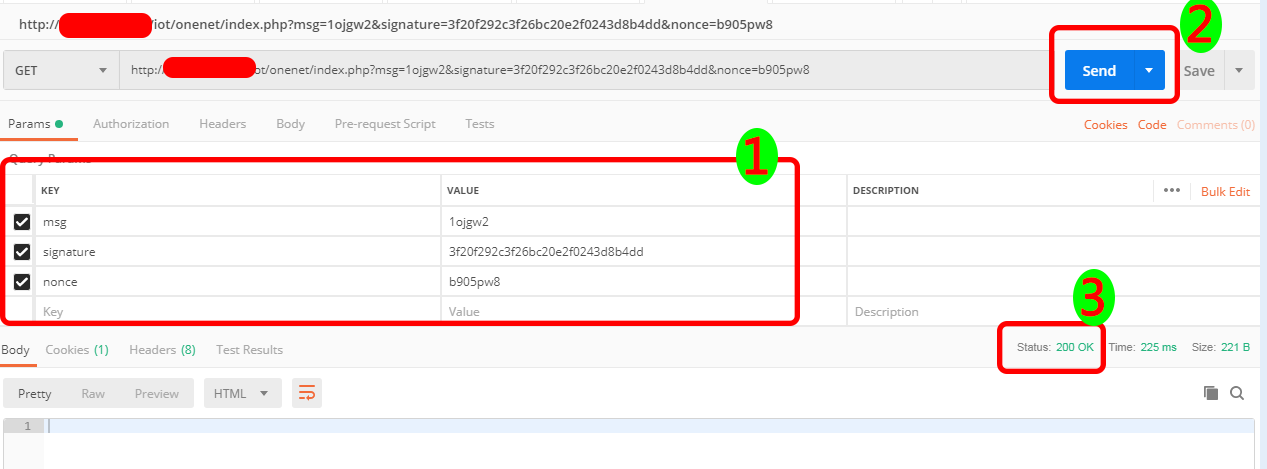The width and height of the screenshot is (1267, 469).
Task: Select the Pretty view button
Action: pos(35,393)
